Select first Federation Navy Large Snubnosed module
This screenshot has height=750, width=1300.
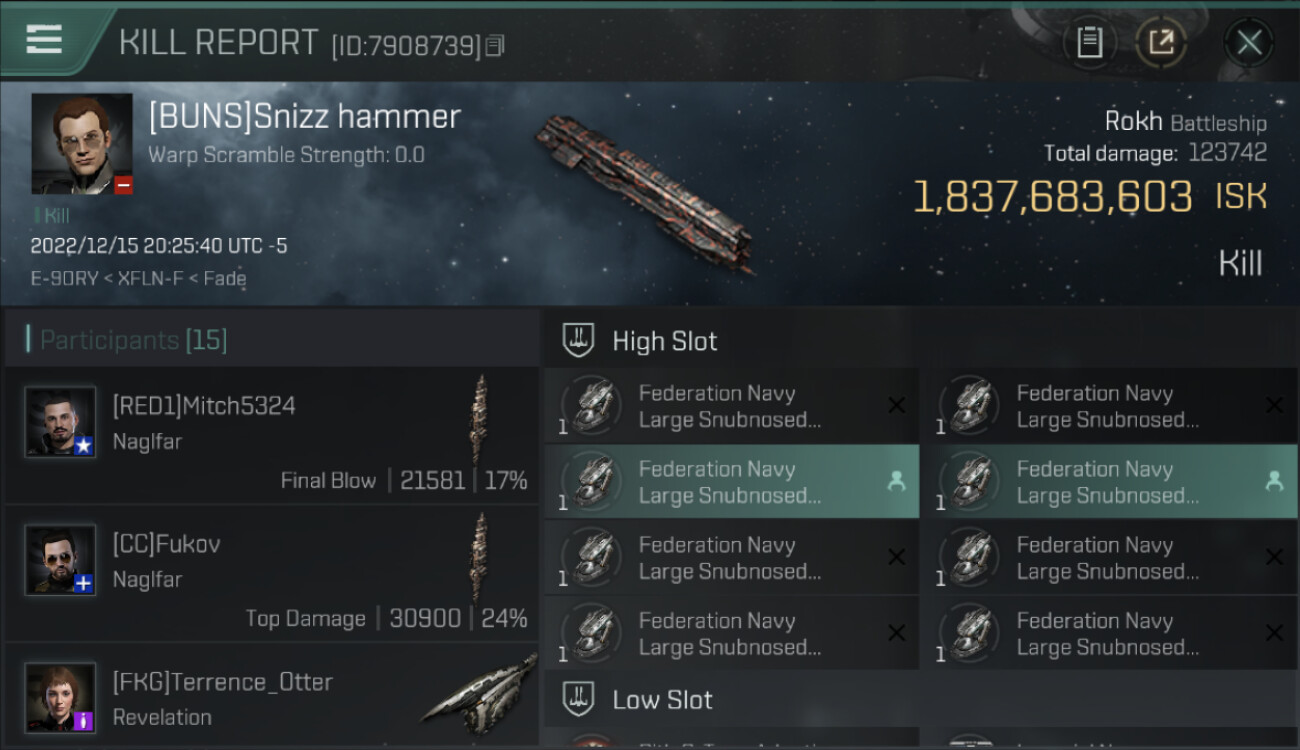click(731, 406)
